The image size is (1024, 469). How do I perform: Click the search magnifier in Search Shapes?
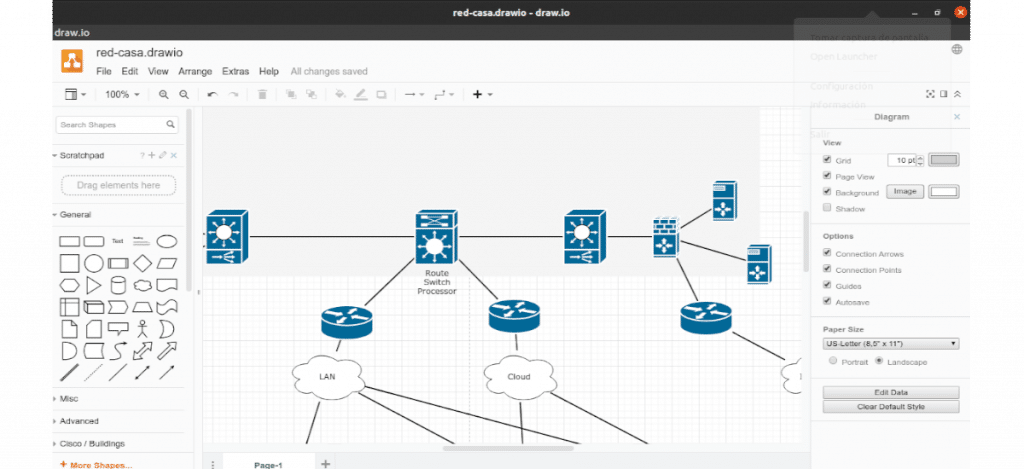170,124
